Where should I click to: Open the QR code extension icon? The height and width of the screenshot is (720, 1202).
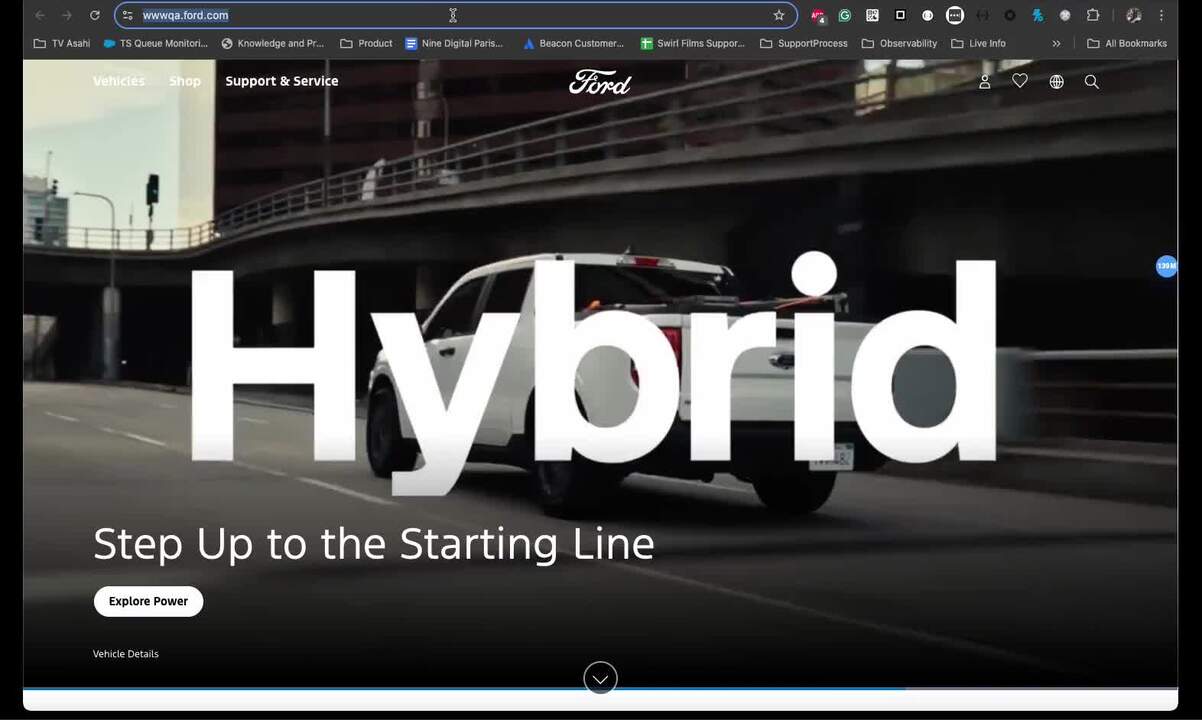(872, 15)
